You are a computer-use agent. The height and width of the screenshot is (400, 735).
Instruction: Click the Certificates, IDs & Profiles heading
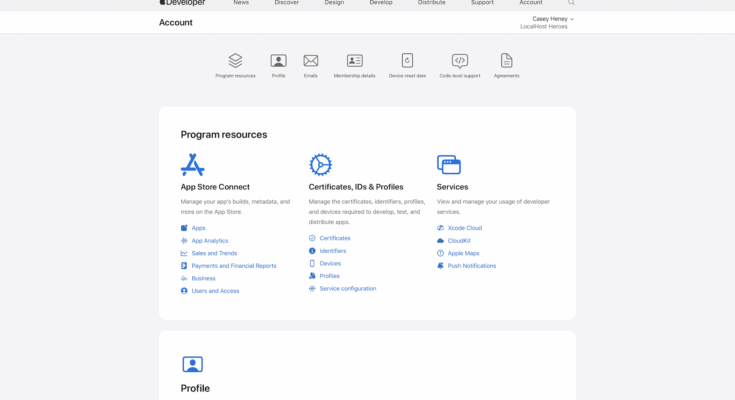click(x=356, y=187)
